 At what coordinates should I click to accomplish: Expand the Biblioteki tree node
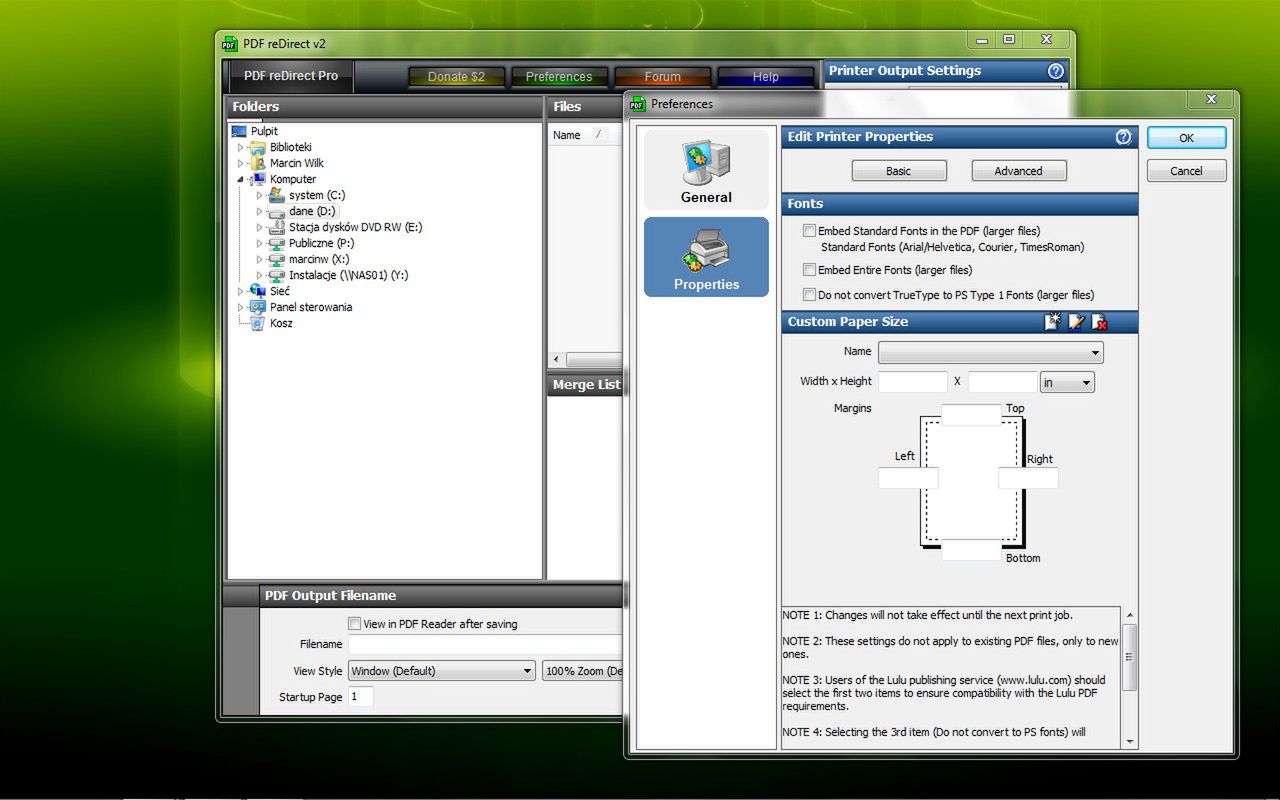(240, 147)
